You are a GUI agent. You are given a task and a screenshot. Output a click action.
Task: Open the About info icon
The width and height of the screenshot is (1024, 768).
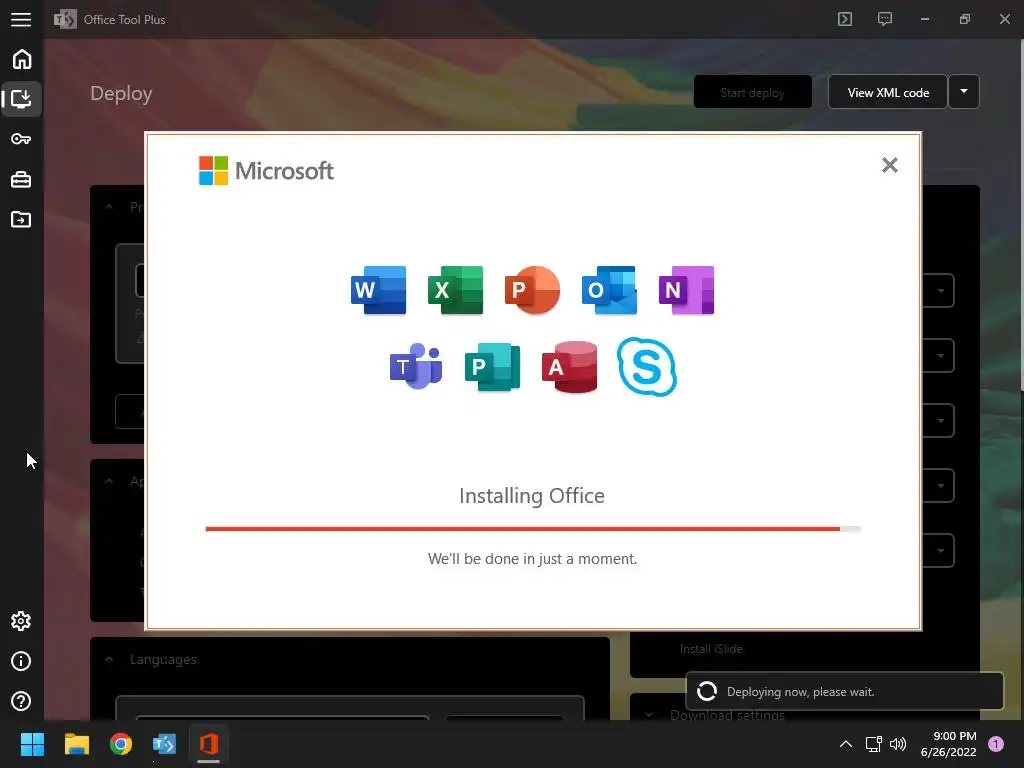(21, 661)
